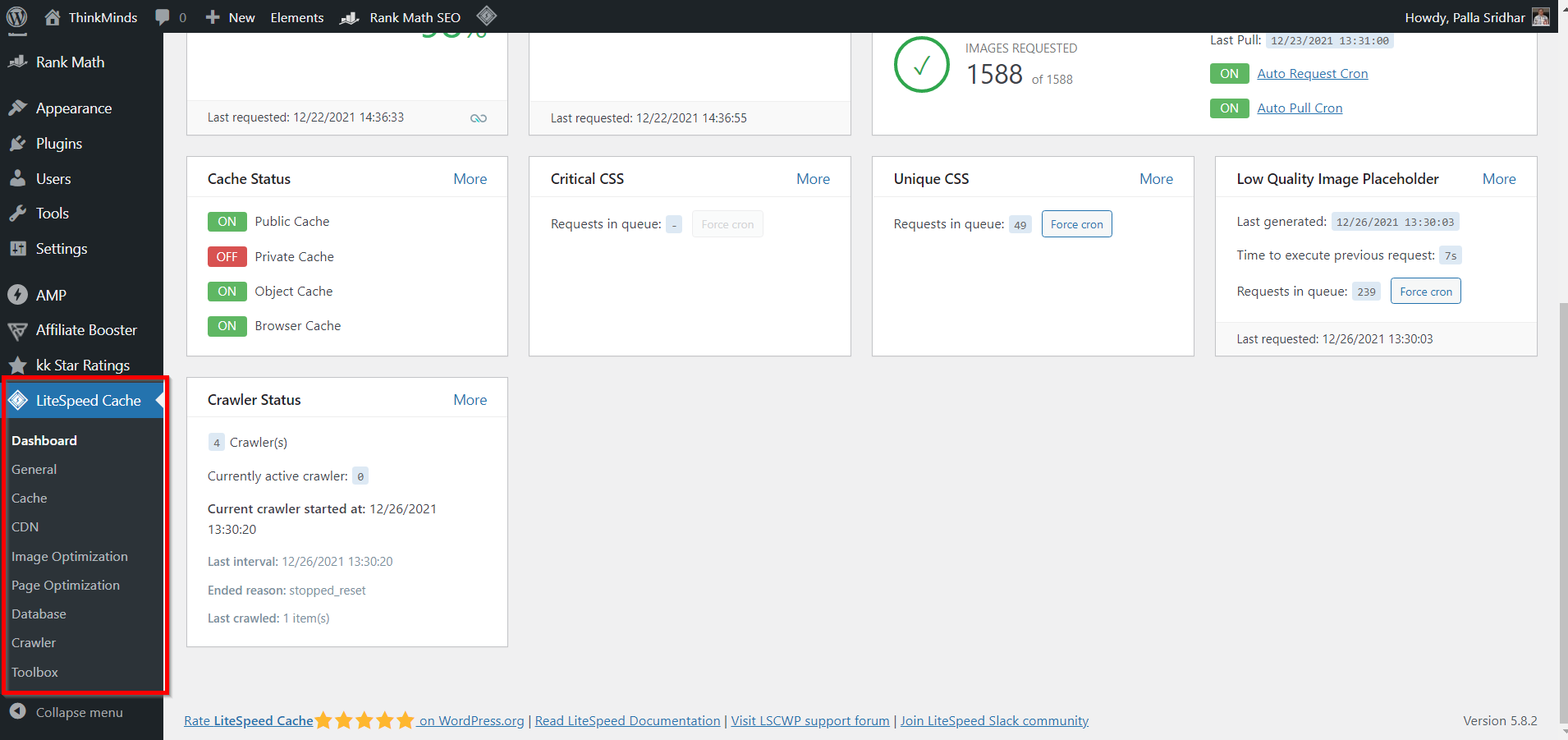
Task: Open Read LiteSpeed Documentation link
Action: tap(627, 721)
